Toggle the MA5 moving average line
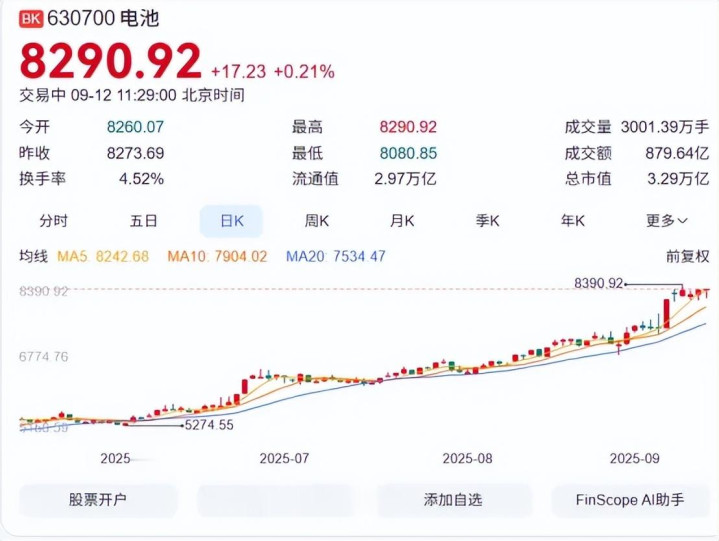The height and width of the screenshot is (541, 719). [x=103, y=257]
